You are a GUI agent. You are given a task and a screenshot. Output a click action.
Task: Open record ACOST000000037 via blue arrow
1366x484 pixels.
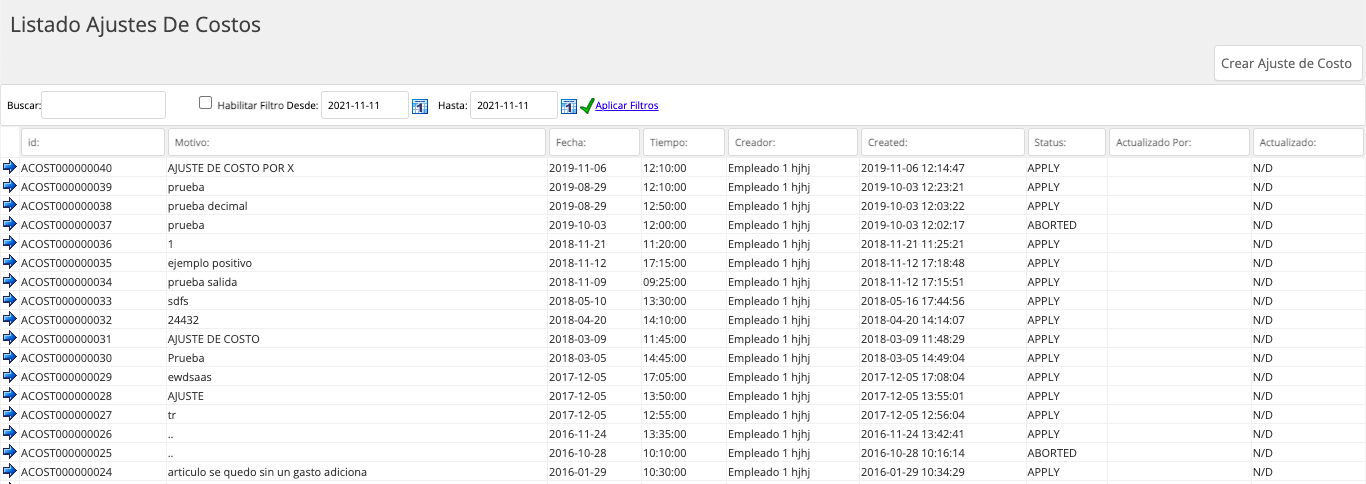tap(10, 224)
